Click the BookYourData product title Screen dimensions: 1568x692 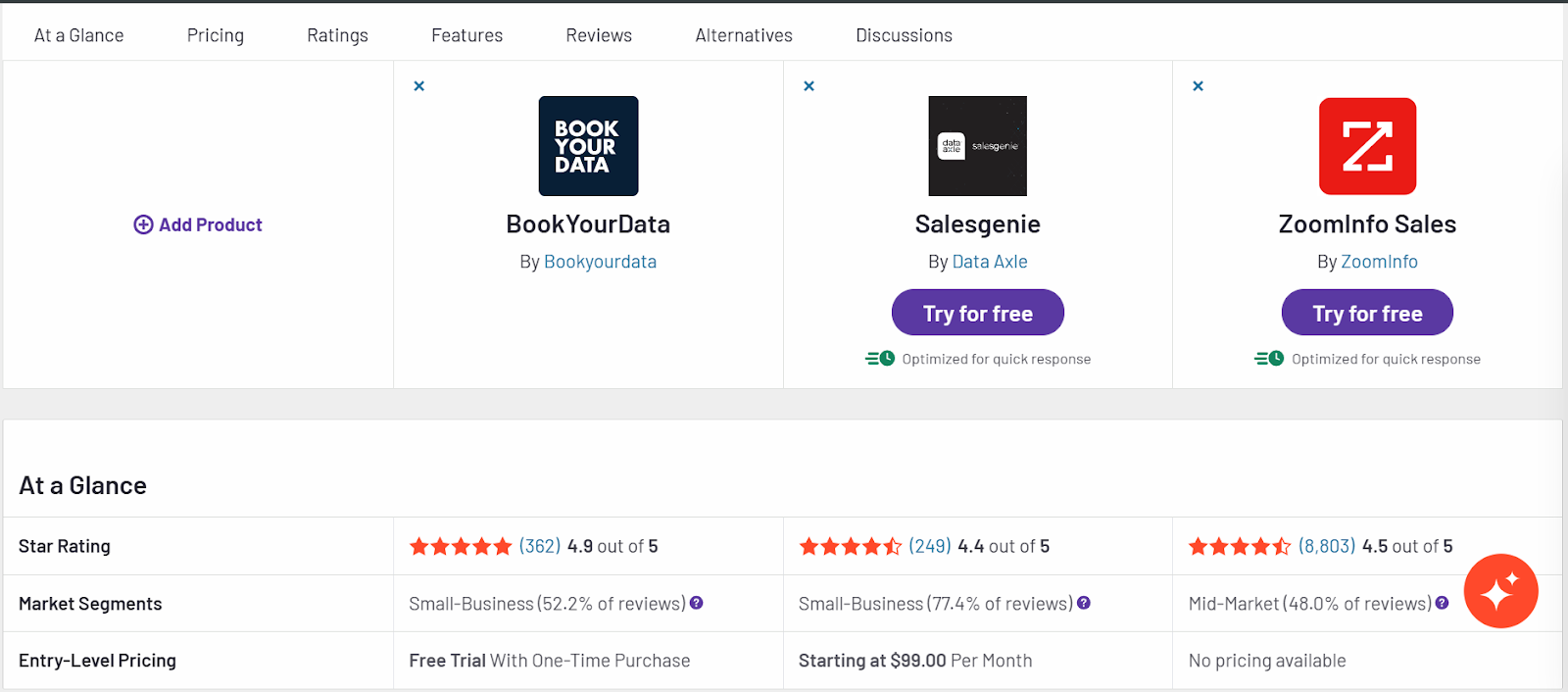point(588,224)
